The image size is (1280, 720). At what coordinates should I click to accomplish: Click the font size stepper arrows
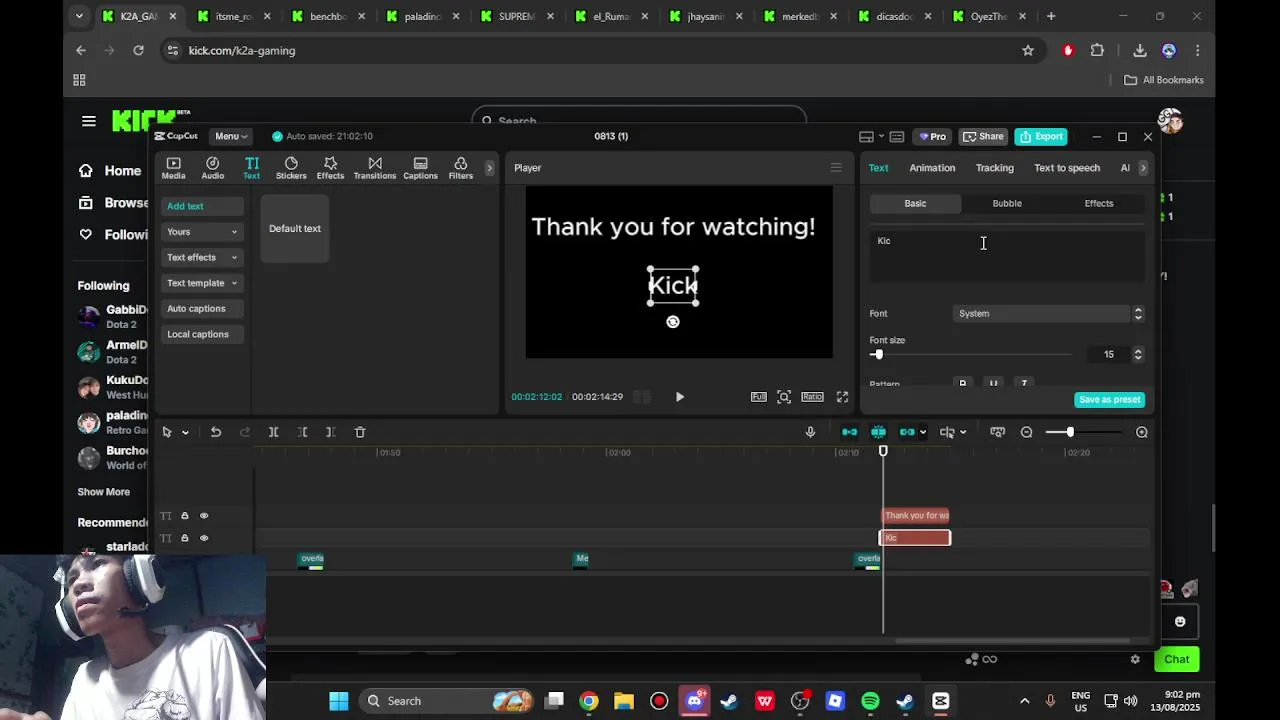click(x=1138, y=354)
